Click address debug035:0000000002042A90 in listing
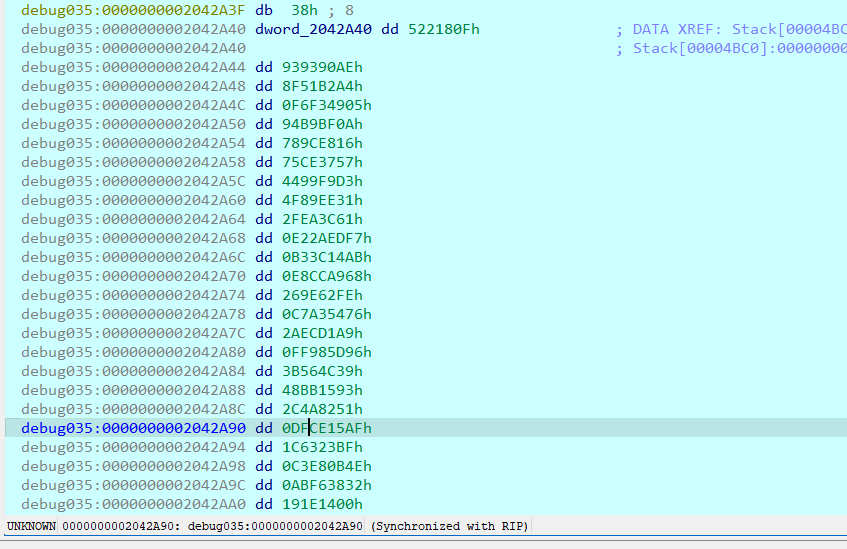The image size is (847, 549). [x=133, y=428]
